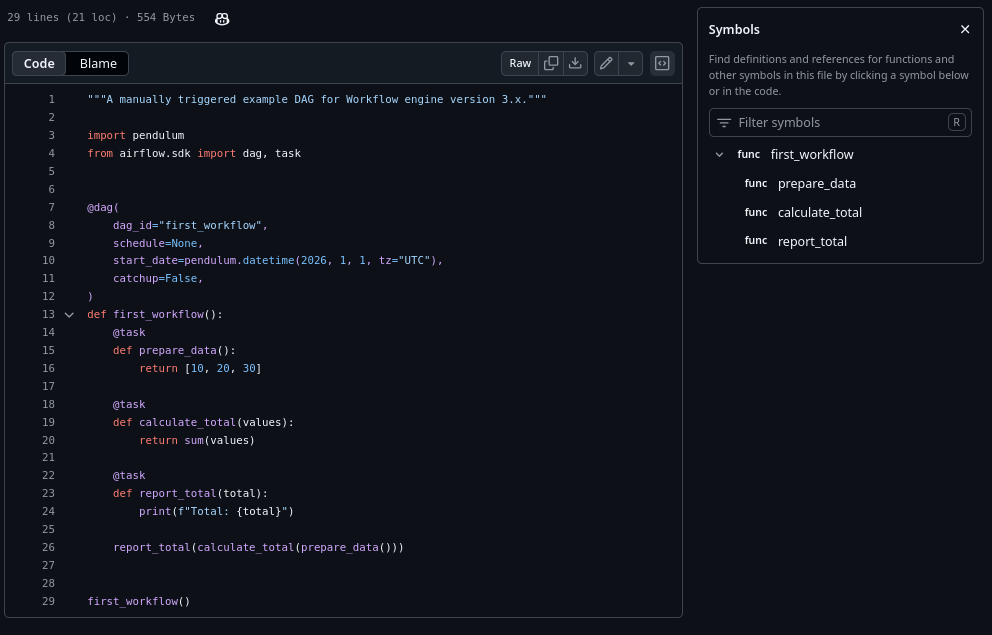Click 'start_date=pendulum.datetime' on line 10
Image resolution: width=992 pixels, height=635 pixels.
click(204, 260)
